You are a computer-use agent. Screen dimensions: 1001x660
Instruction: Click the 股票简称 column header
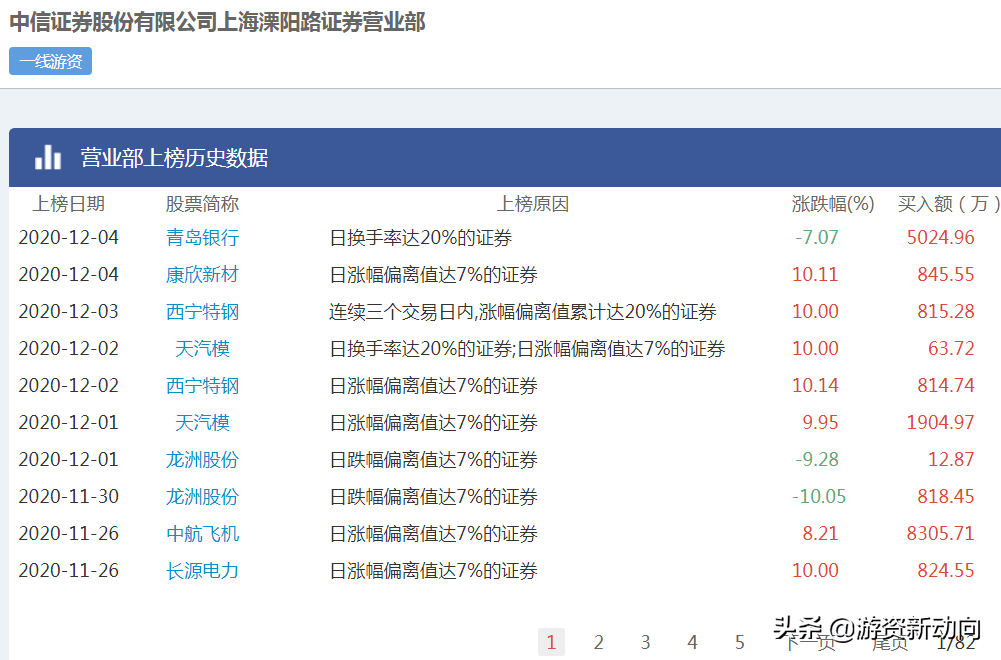point(202,204)
